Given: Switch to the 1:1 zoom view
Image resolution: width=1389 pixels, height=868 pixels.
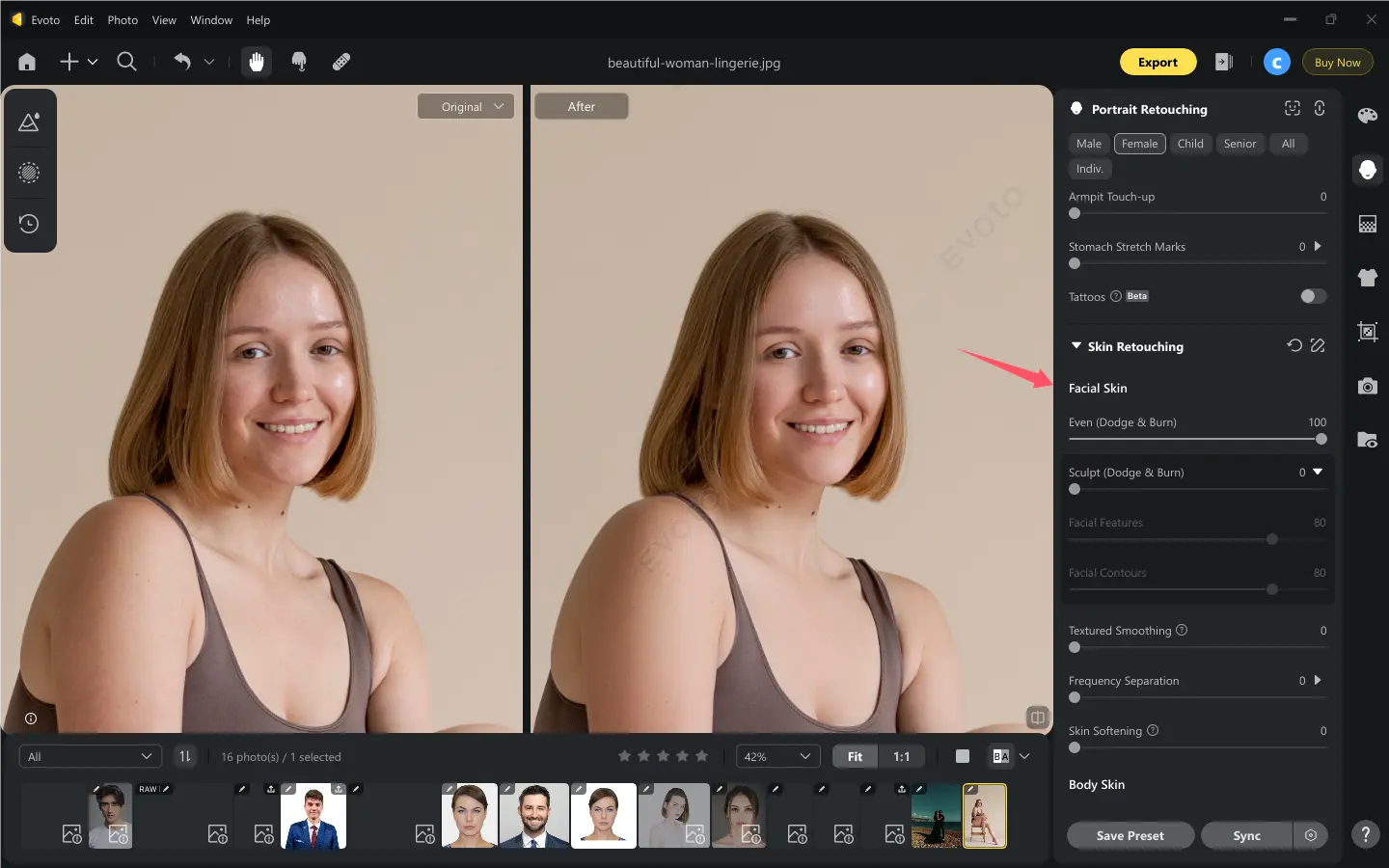Looking at the screenshot, I should pyautogui.click(x=902, y=756).
